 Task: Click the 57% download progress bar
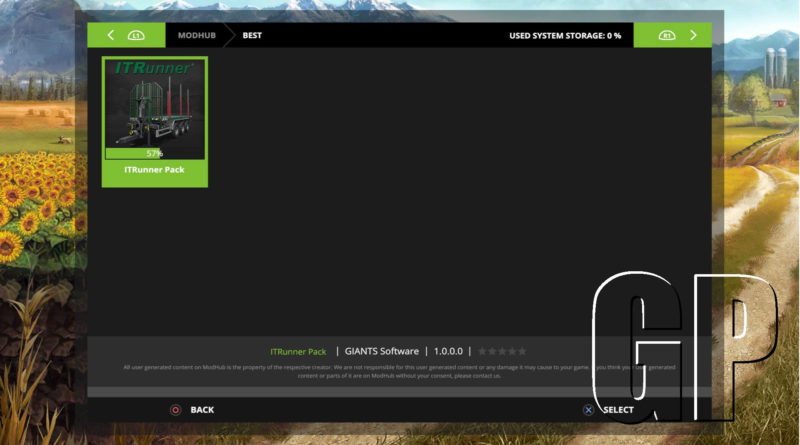click(154, 153)
